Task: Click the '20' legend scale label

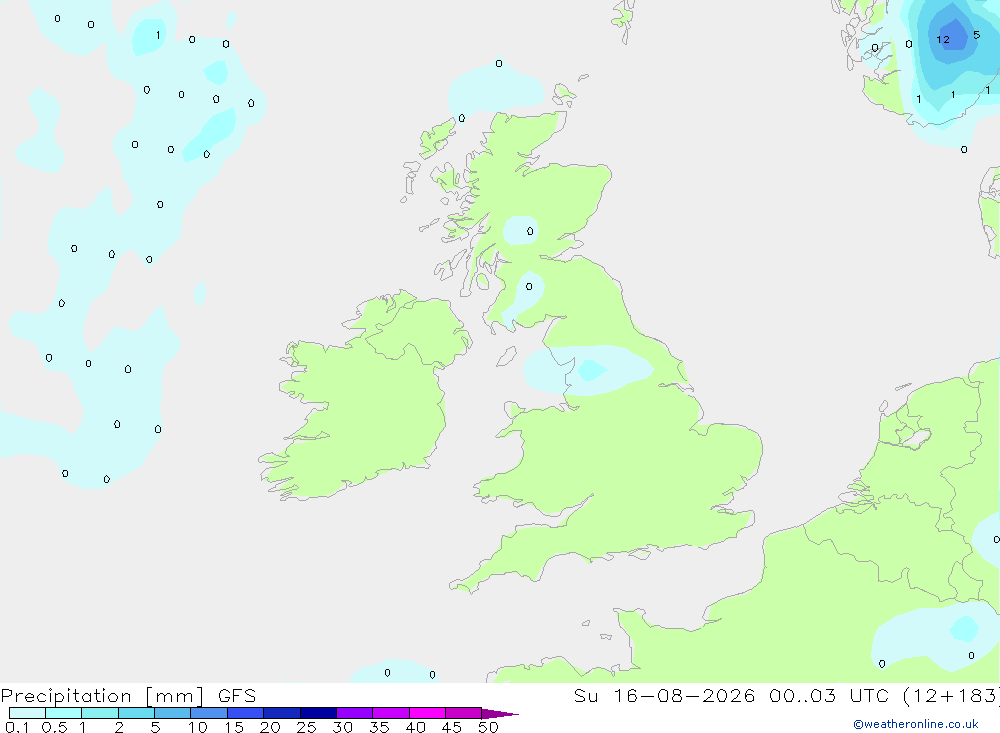Action: [270, 727]
